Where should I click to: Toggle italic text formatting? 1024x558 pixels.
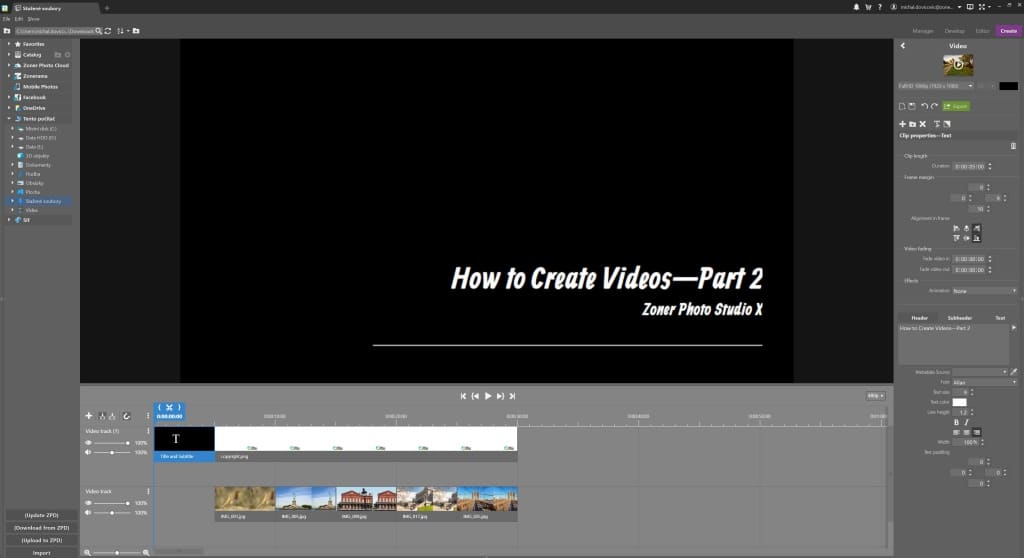(x=967, y=423)
